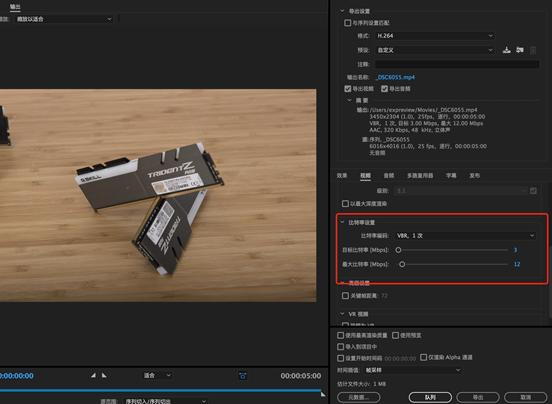Set the out point marker icon
The image size is (552, 404).
104,375
